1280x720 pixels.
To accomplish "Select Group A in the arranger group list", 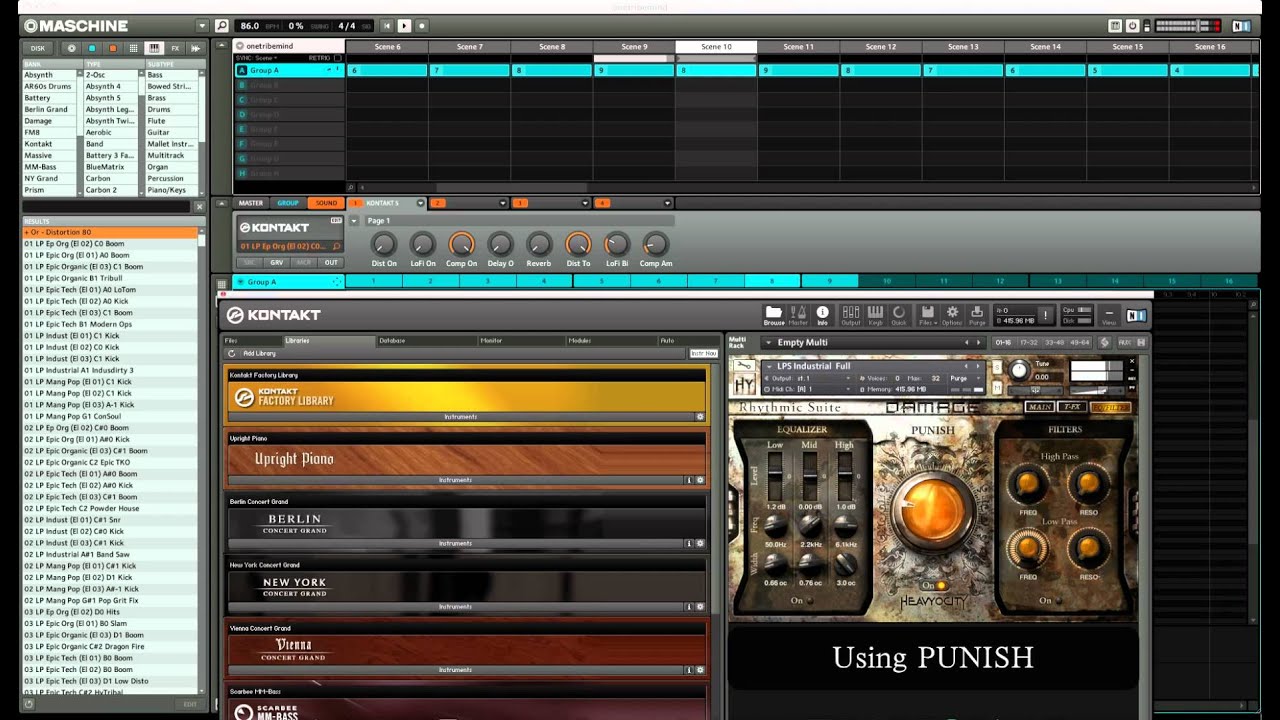I will (x=289, y=70).
